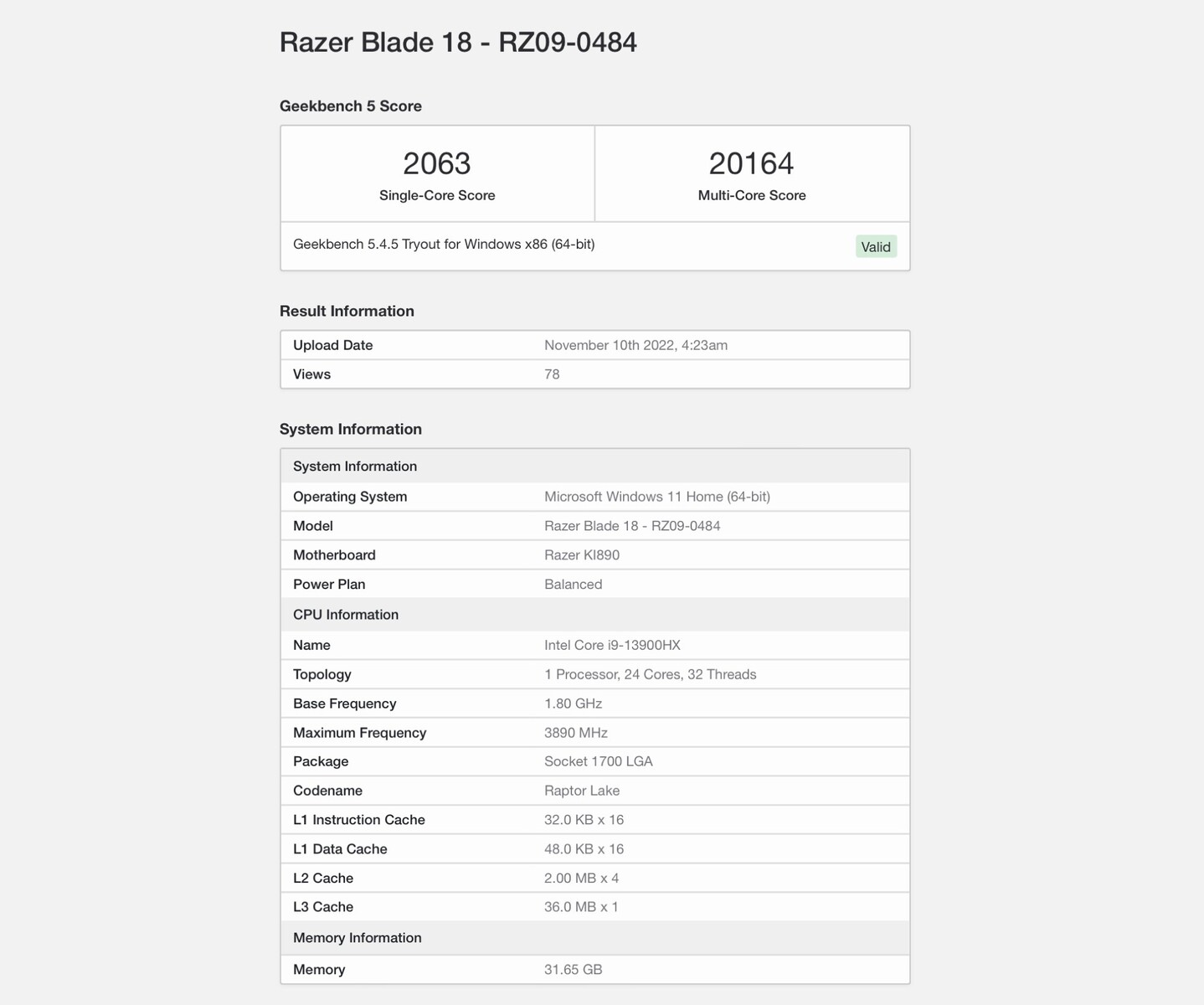Screen dimensions: 1204x1005
Task: Click the 31.65 GB memory value
Action: [x=574, y=970]
